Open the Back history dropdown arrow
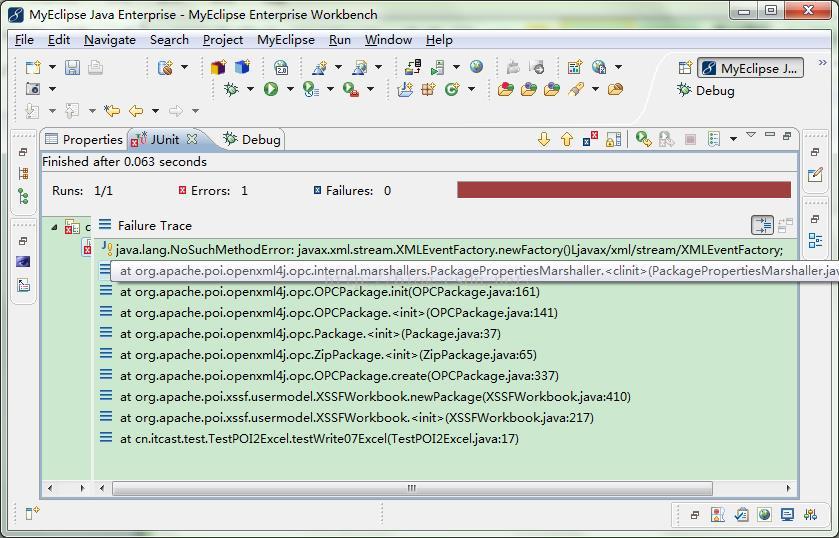Viewport: 839px width, 538px height. [x=155, y=111]
